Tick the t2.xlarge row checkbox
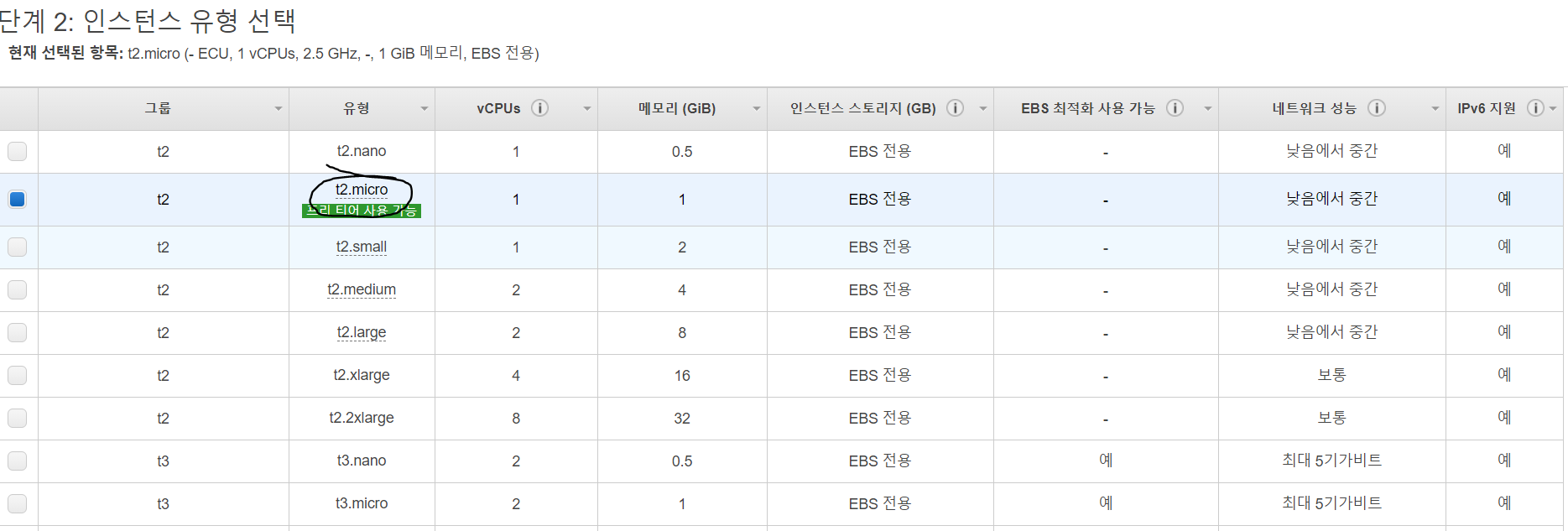This screenshot has width=1568, height=531. (17, 375)
